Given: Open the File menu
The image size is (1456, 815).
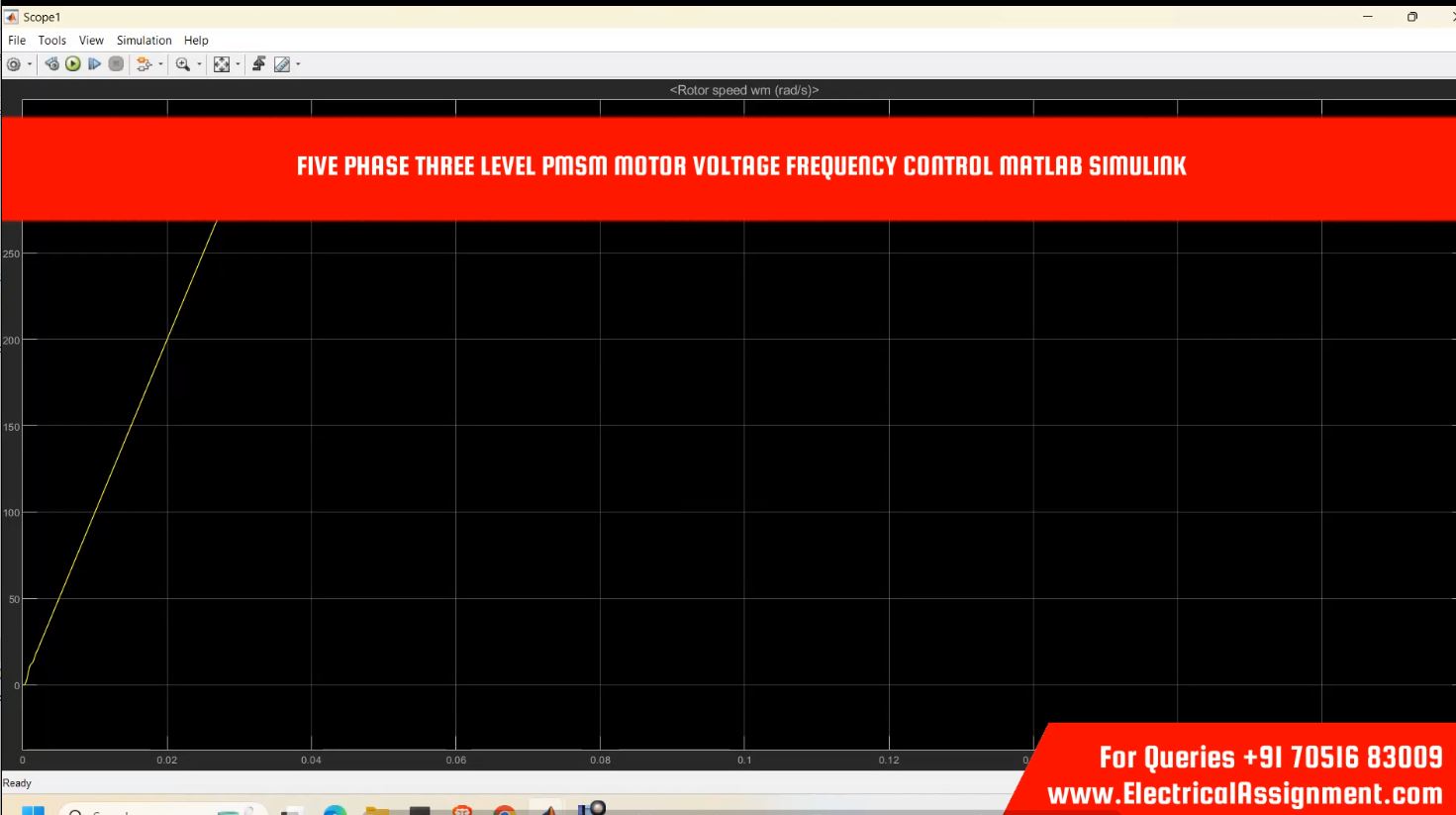Looking at the screenshot, I should click(x=17, y=41).
